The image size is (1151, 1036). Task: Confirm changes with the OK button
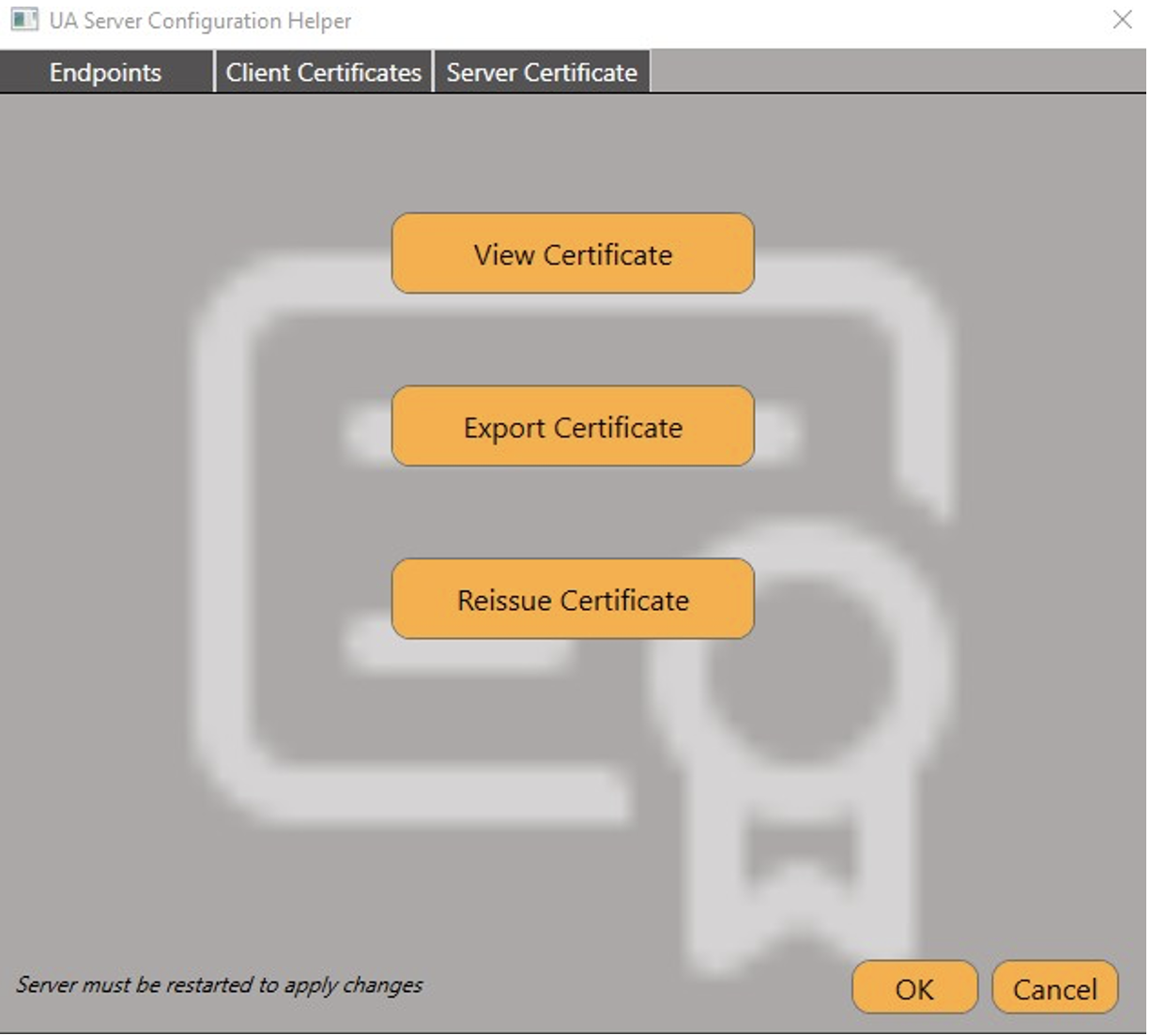point(913,988)
